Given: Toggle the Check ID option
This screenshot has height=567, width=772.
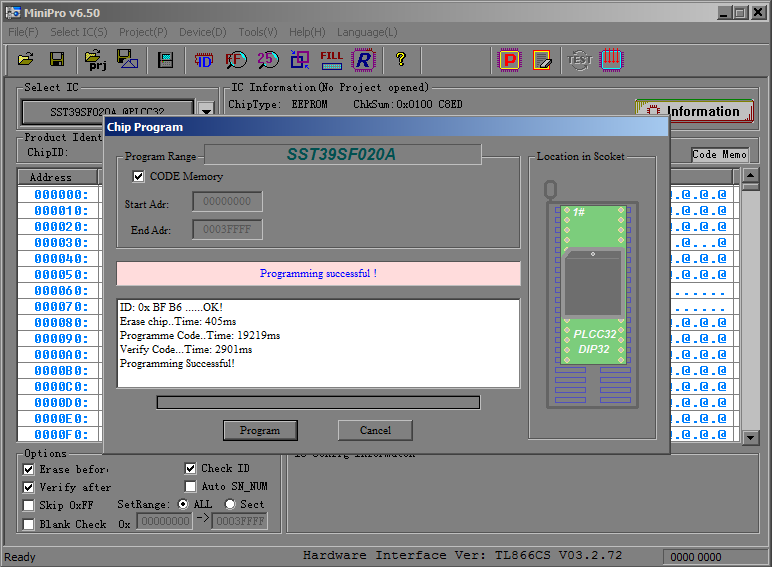Looking at the screenshot, I should pyautogui.click(x=190, y=468).
